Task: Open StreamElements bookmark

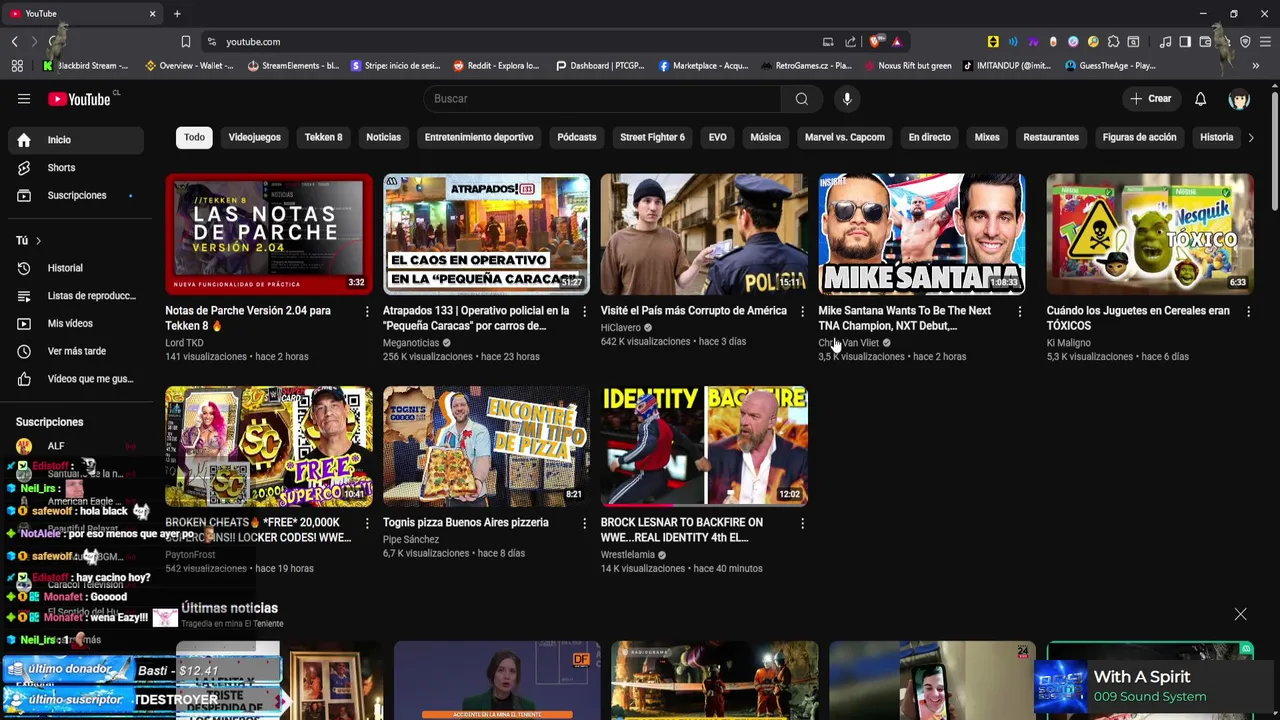Action: pyautogui.click(x=293, y=66)
